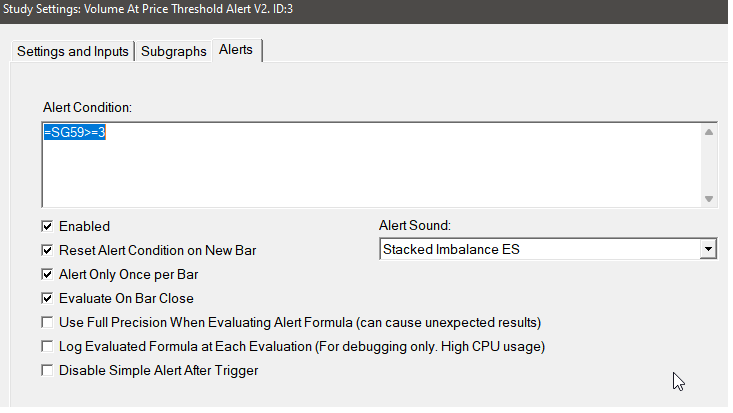The height and width of the screenshot is (413, 733).
Task: Open the Subgraphs tab
Action: click(x=173, y=51)
